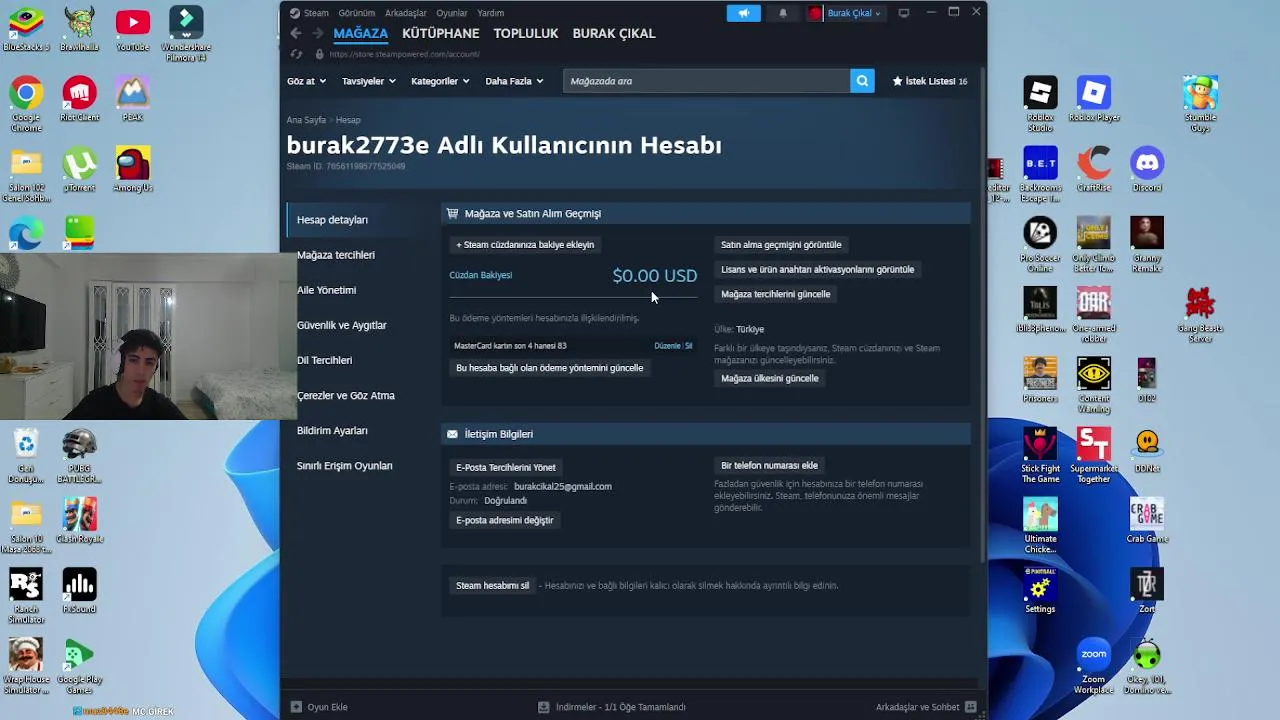Click Steam cüzdanınıza bakiye ekleyin button
The image size is (1280, 720).
click(525, 244)
